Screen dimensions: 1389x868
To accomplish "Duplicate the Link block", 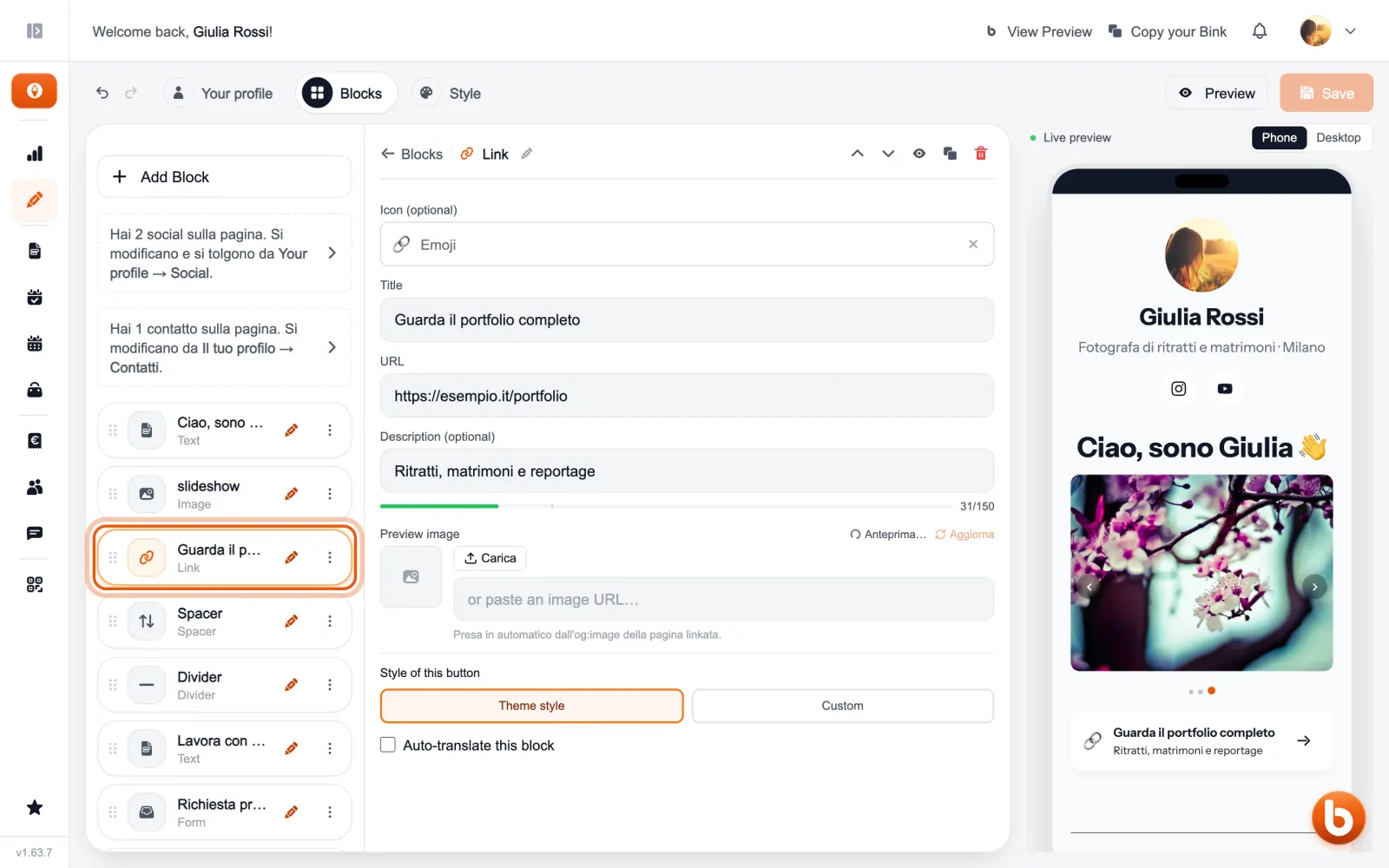I will point(950,154).
